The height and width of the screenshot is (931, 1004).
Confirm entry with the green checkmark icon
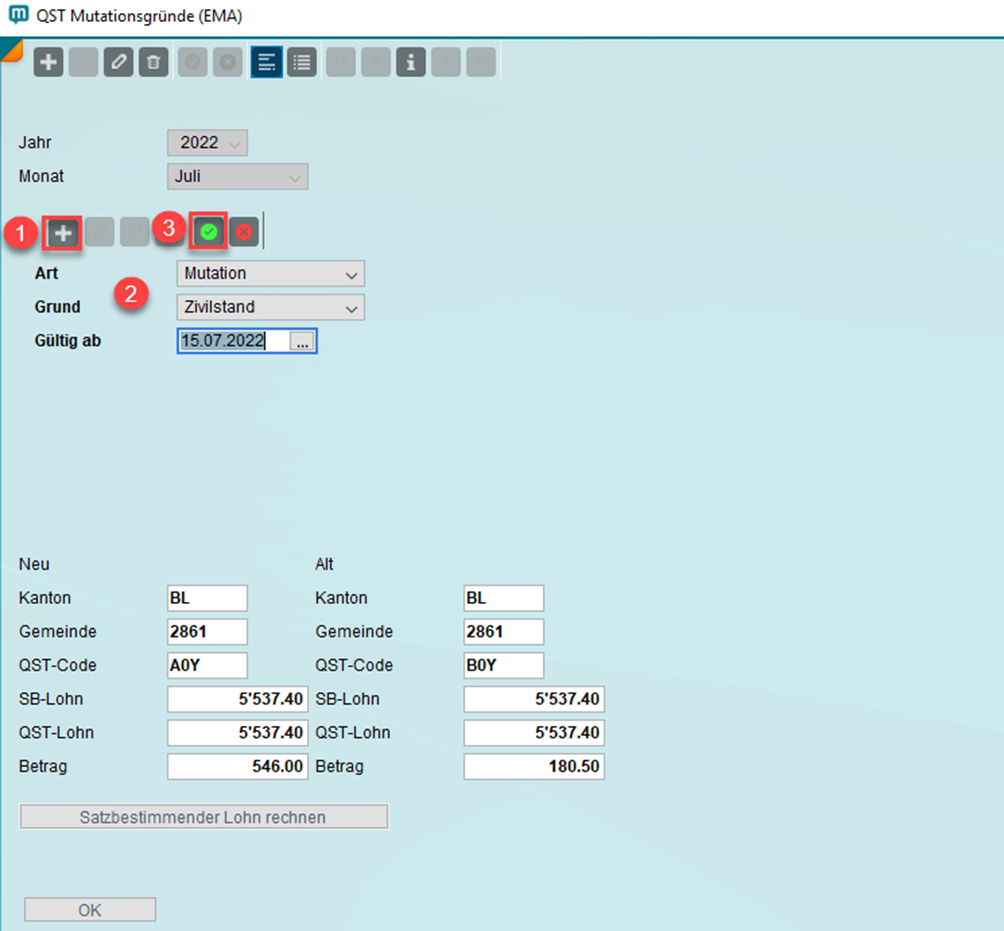point(208,232)
